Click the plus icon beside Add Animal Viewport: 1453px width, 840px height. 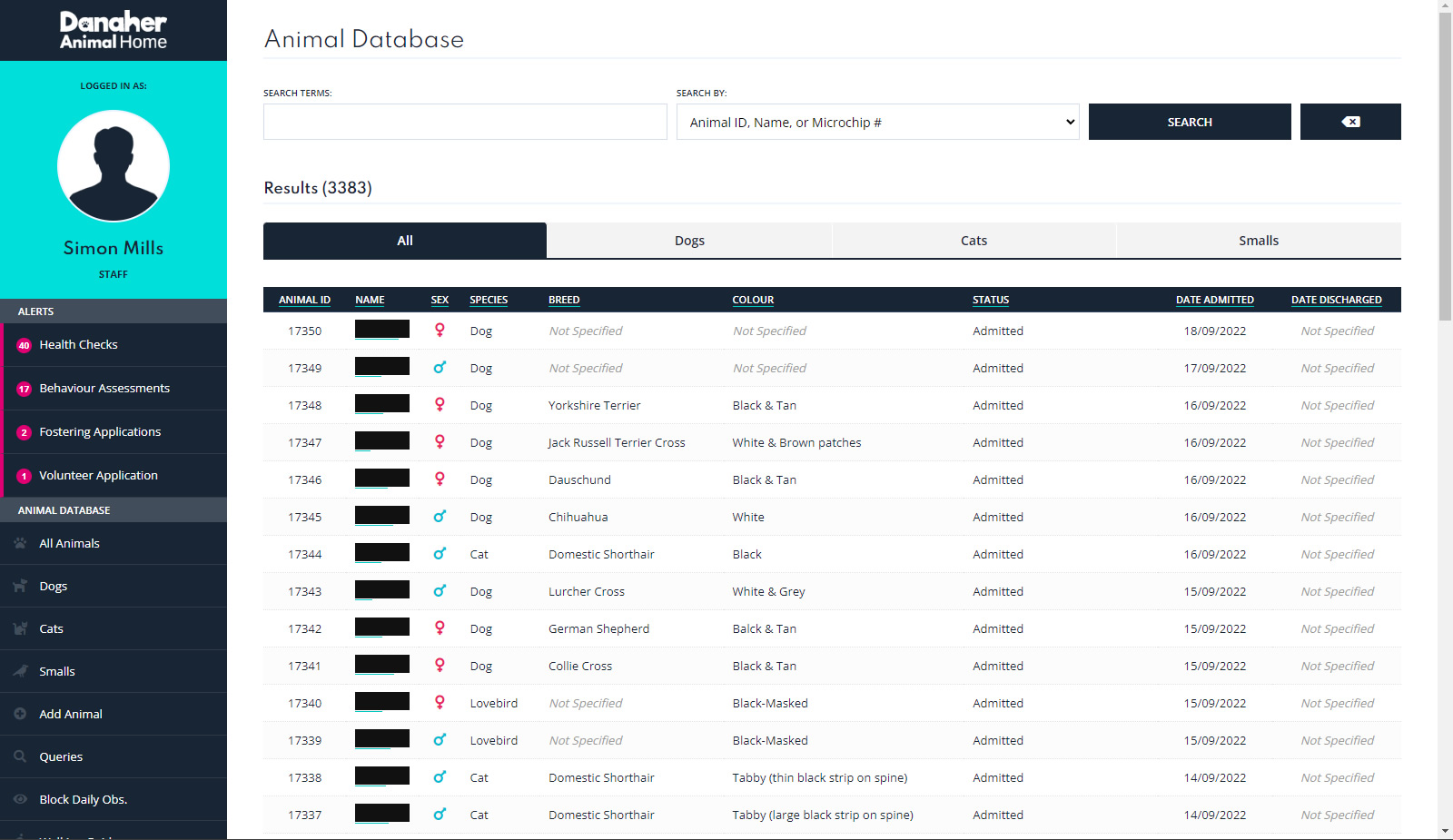click(x=20, y=714)
